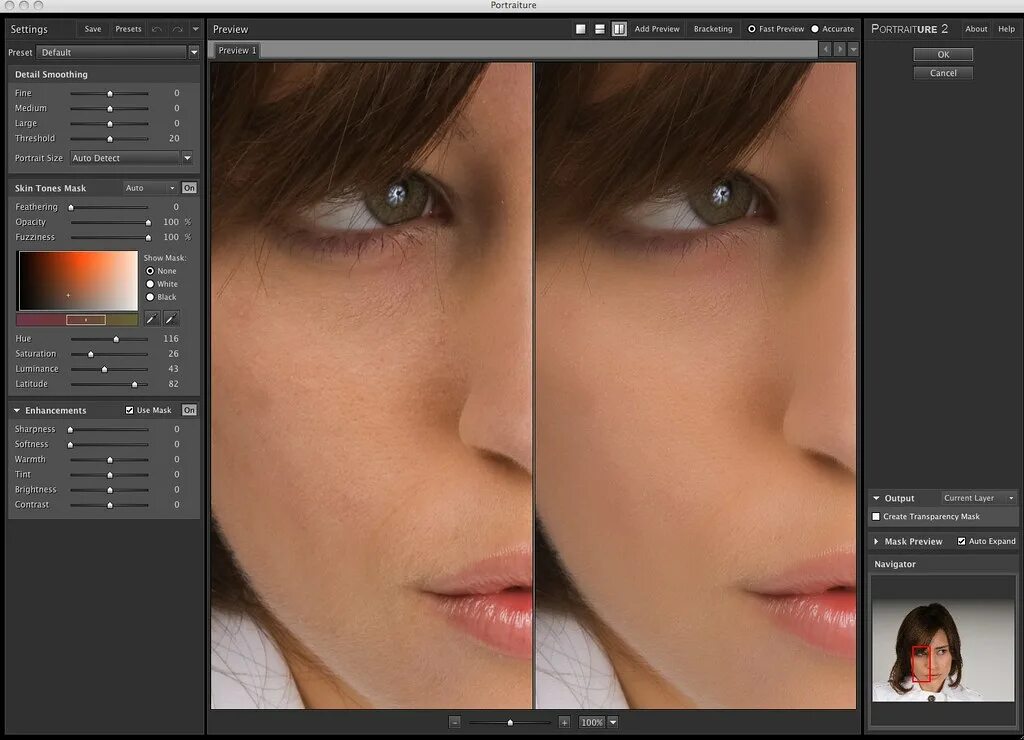This screenshot has width=1024, height=740.
Task: Select the vertical split preview icon
Action: pos(619,29)
